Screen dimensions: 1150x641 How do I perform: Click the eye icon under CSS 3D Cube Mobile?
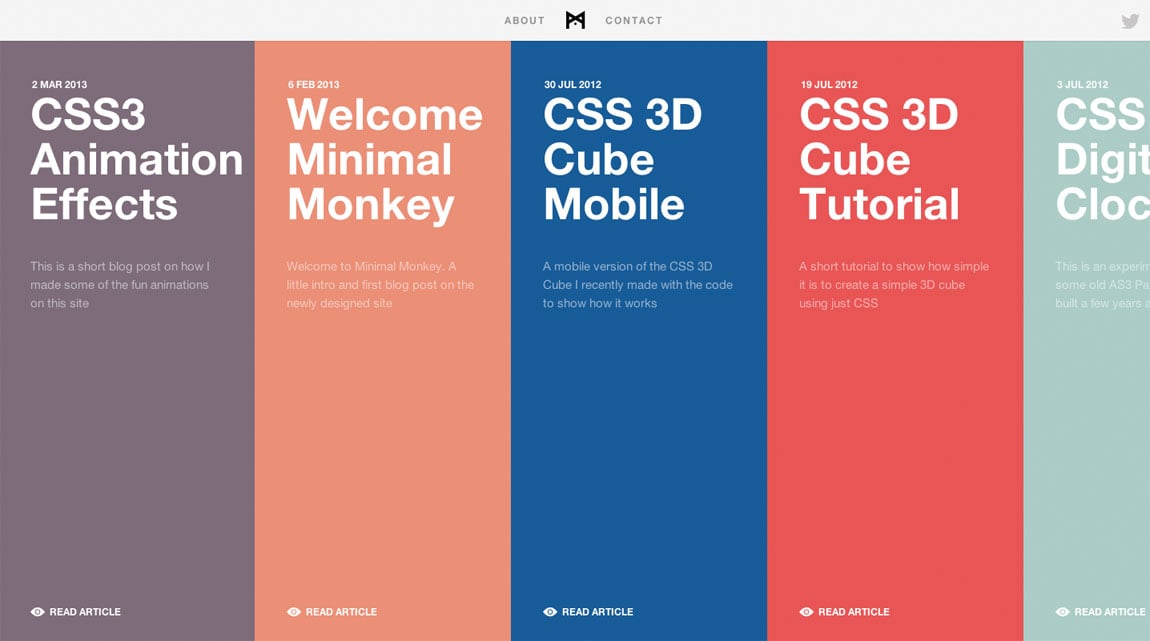pos(549,611)
